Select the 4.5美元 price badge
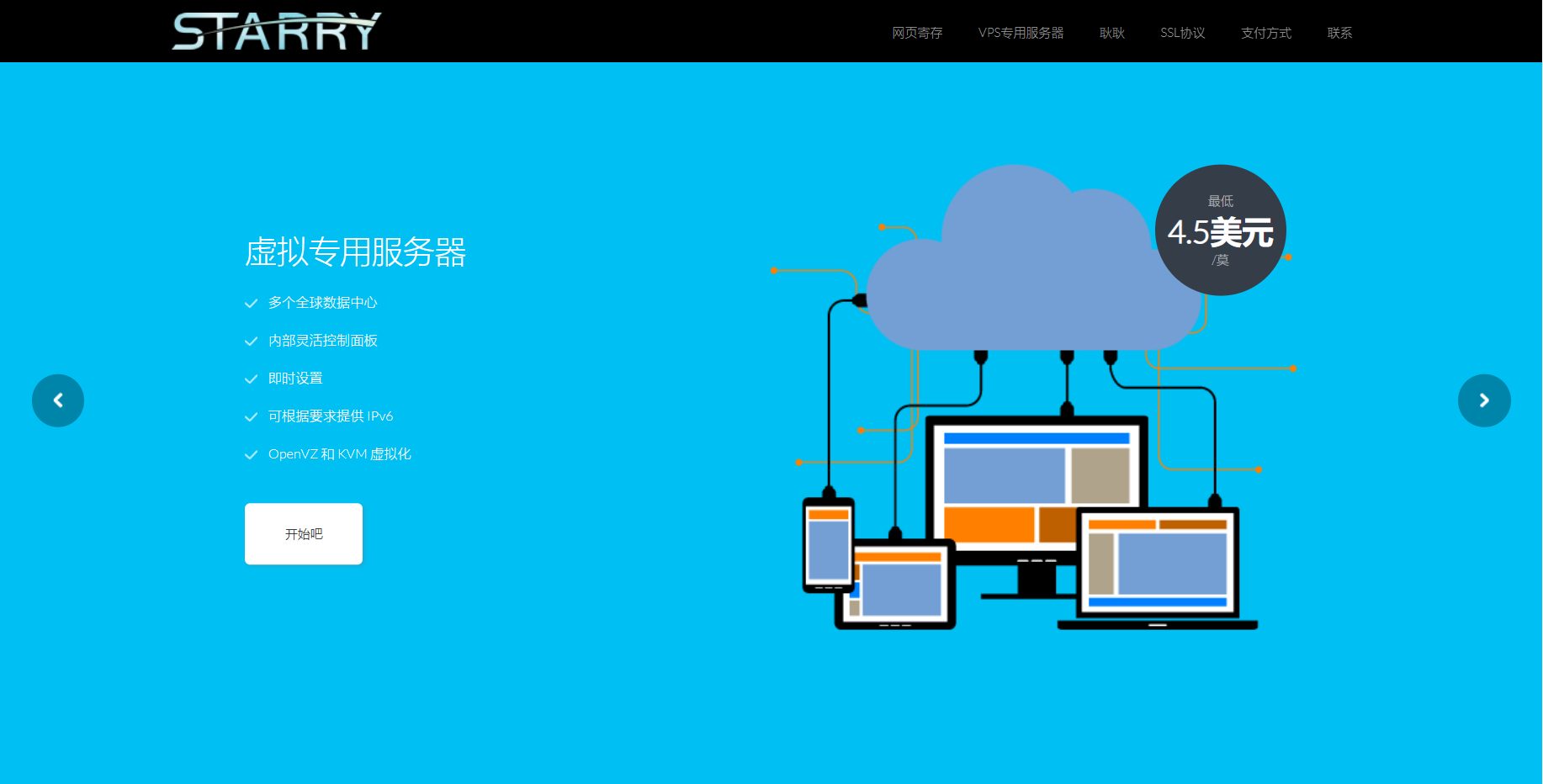1543x784 pixels. click(1220, 230)
